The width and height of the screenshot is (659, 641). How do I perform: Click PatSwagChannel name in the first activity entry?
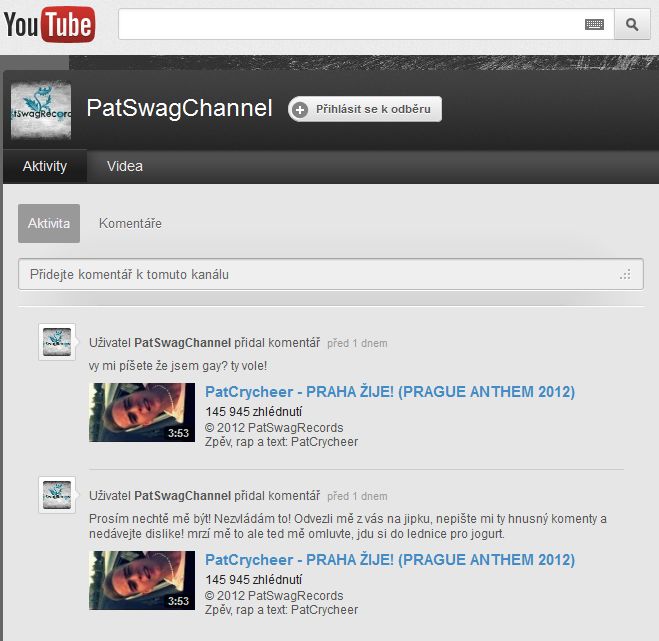pyautogui.click(x=182, y=343)
